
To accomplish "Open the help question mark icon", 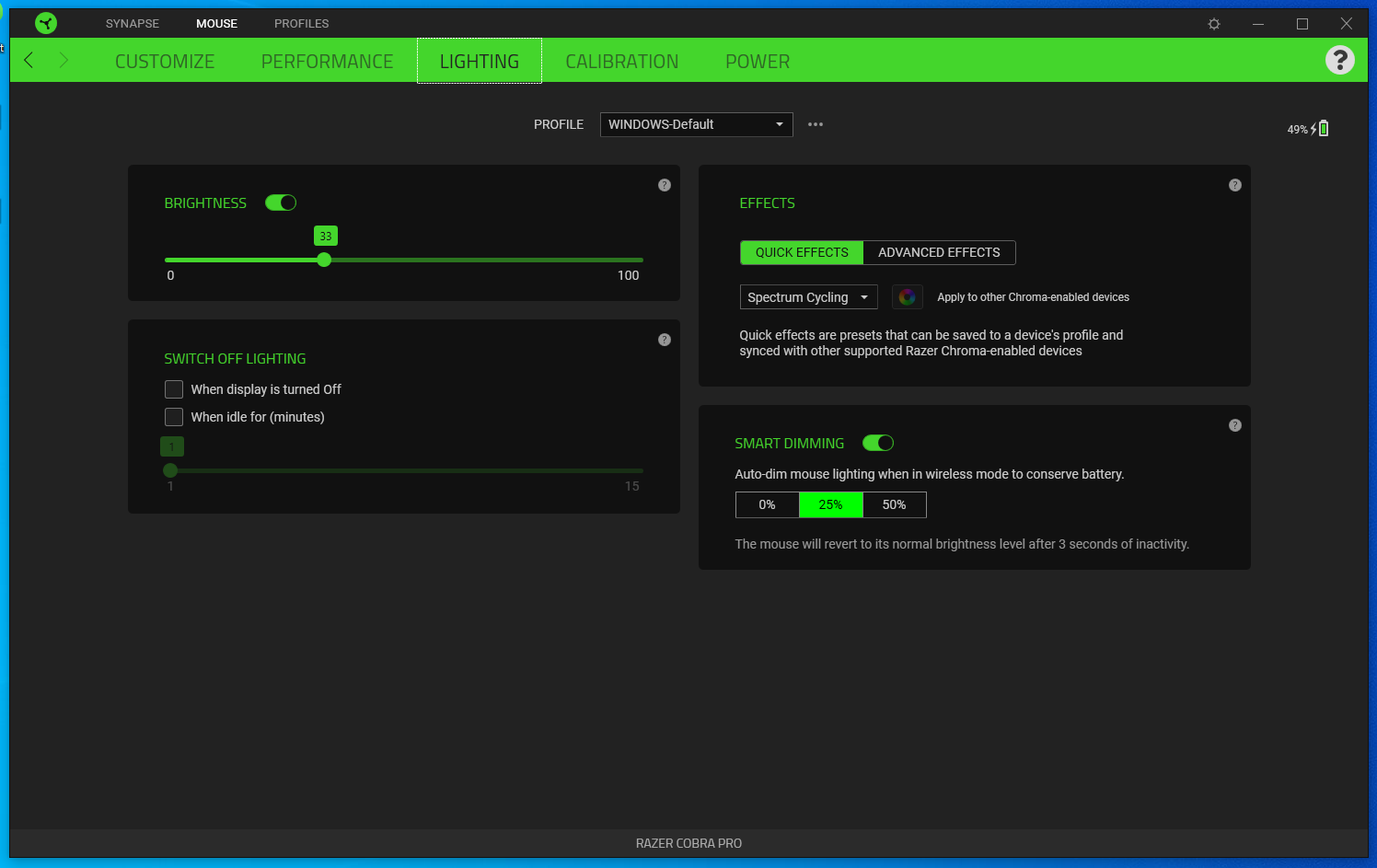I will pos(1340,60).
